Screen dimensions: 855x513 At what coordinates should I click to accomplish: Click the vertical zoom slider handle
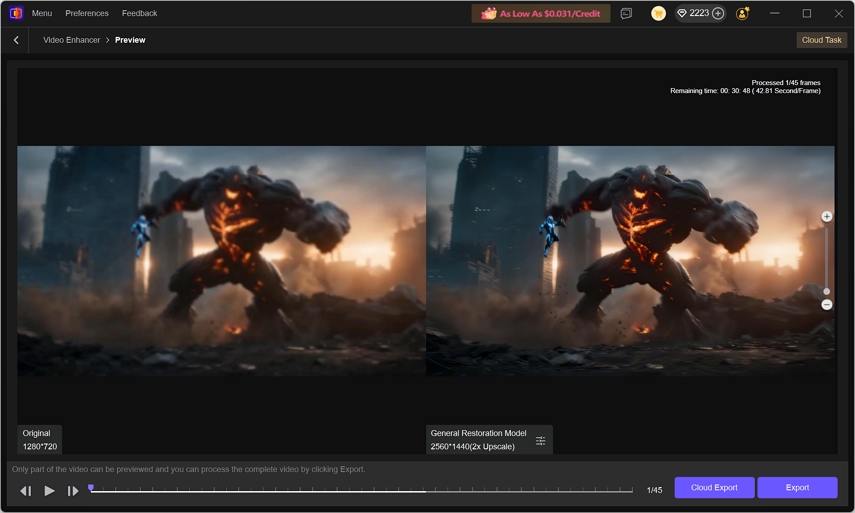coord(827,291)
